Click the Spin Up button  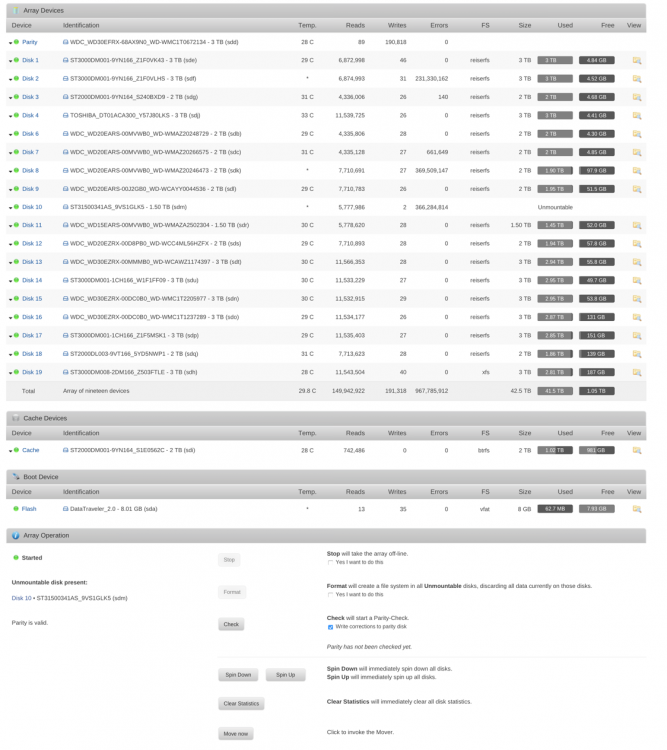pos(286,675)
